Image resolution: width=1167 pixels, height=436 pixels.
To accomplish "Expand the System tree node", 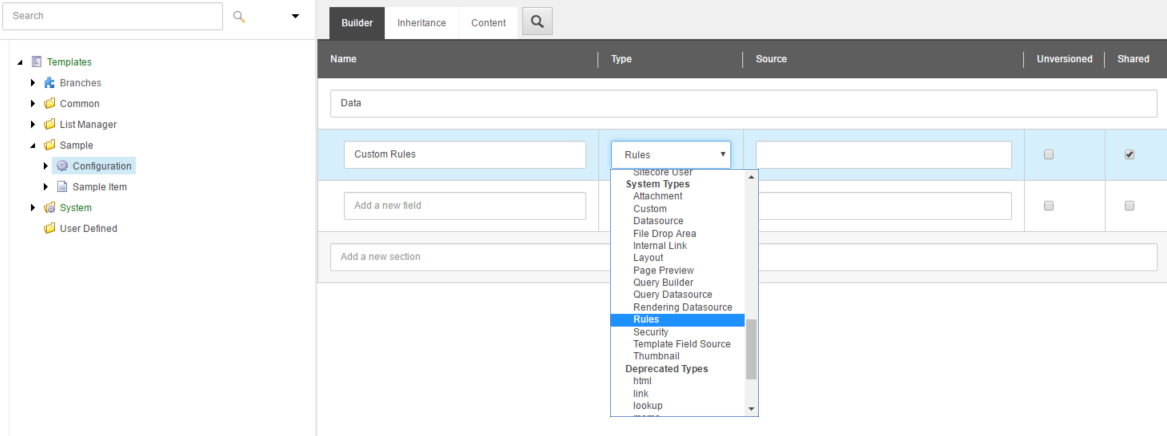I will coord(33,208).
